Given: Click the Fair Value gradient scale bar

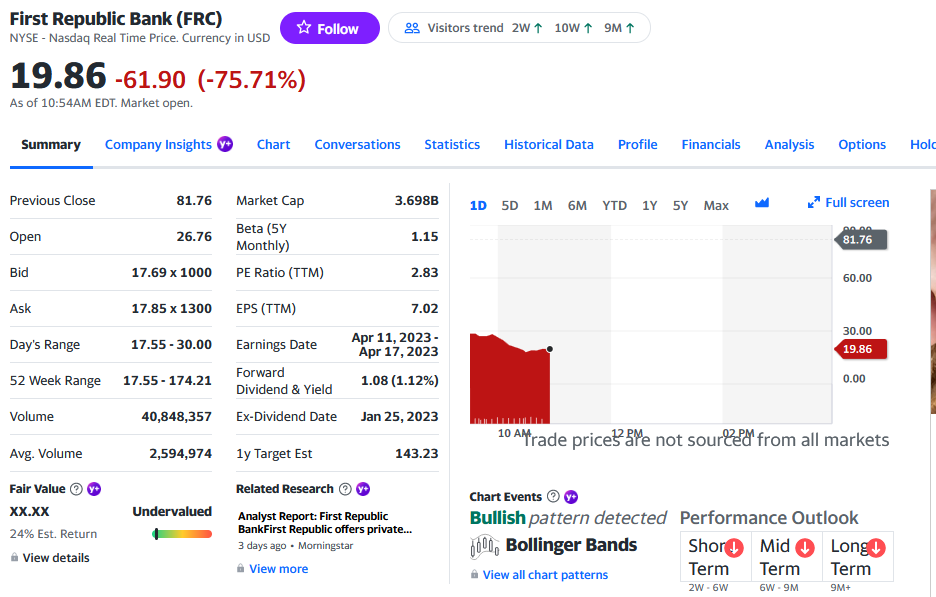Looking at the screenshot, I should 182,534.
